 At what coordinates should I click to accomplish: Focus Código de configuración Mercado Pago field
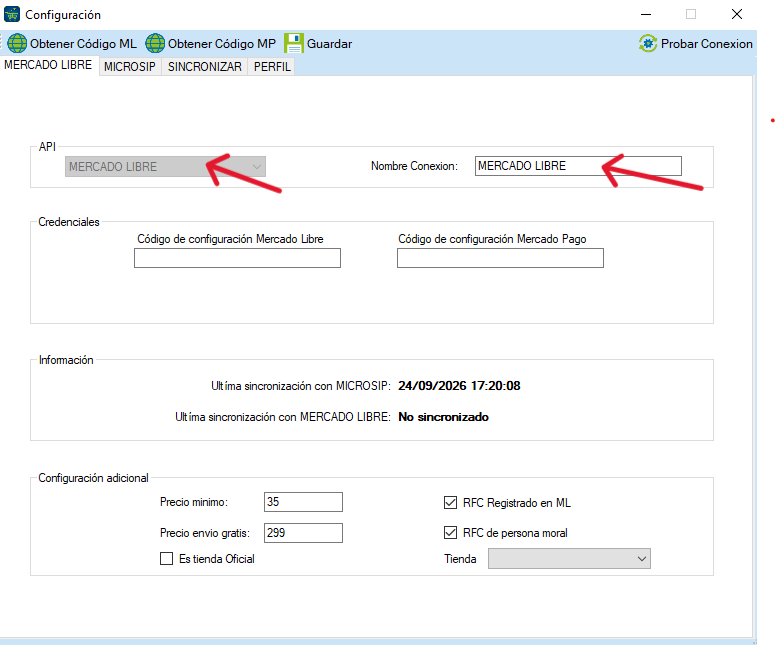point(500,258)
